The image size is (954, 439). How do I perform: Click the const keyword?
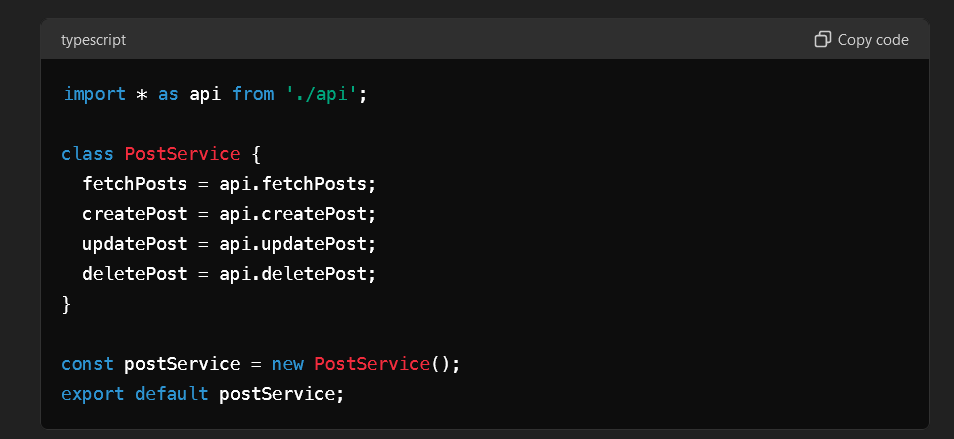coord(87,364)
